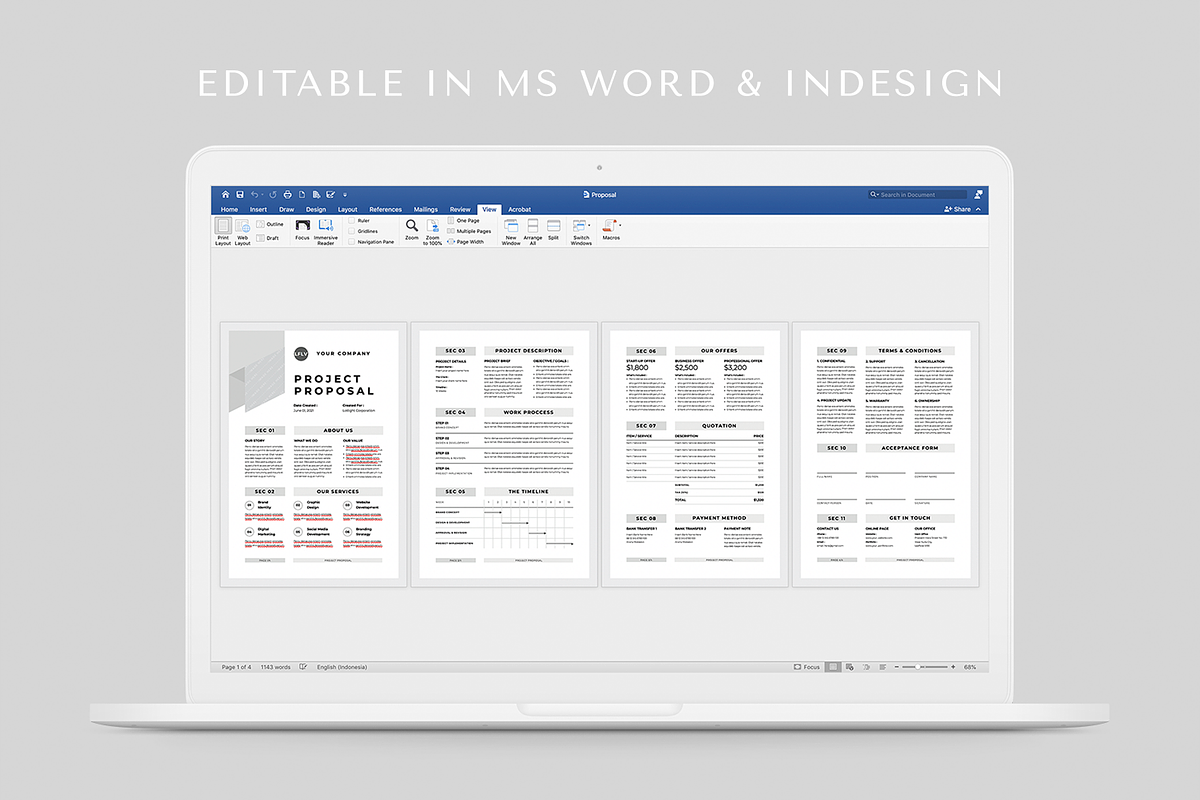Screen dimensions: 1200x800
Task: Open the Review tab
Action: point(460,210)
